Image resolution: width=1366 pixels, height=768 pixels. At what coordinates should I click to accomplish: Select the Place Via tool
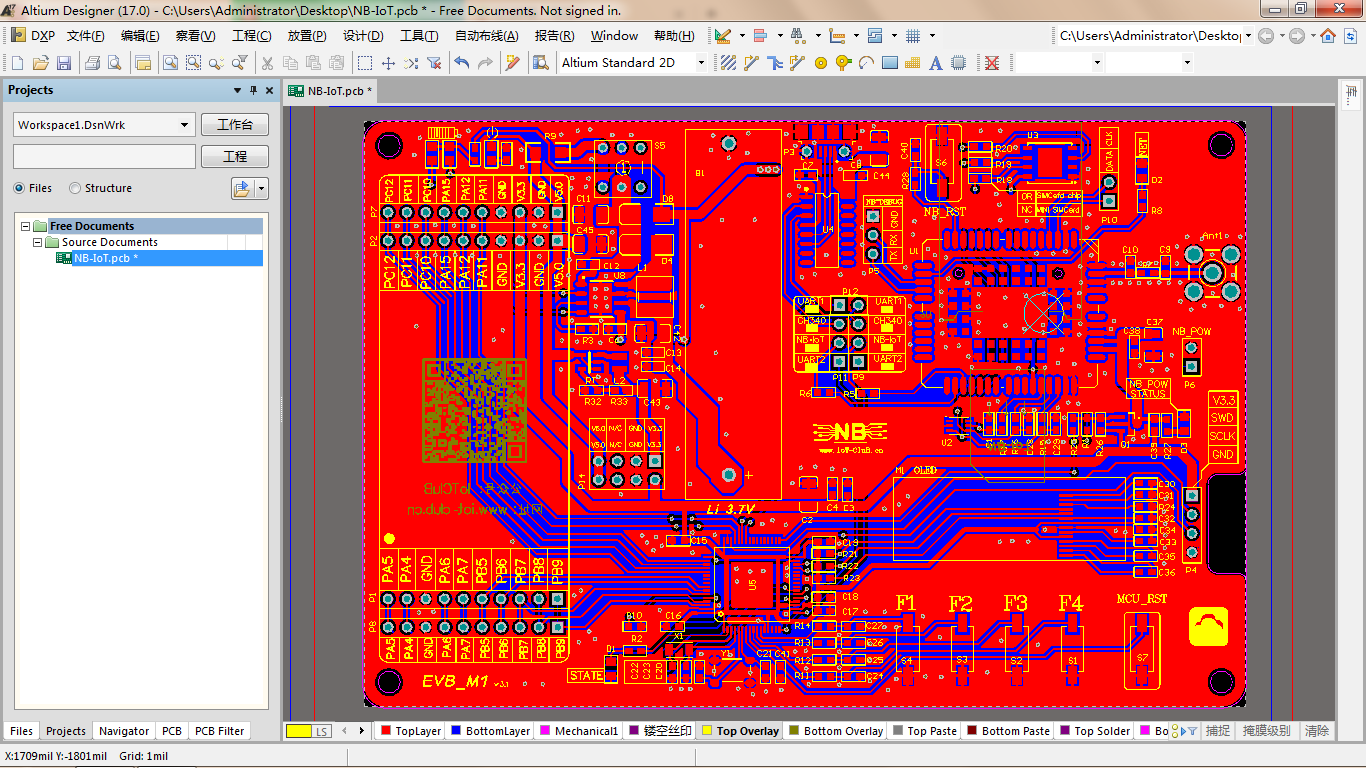[x=843, y=63]
